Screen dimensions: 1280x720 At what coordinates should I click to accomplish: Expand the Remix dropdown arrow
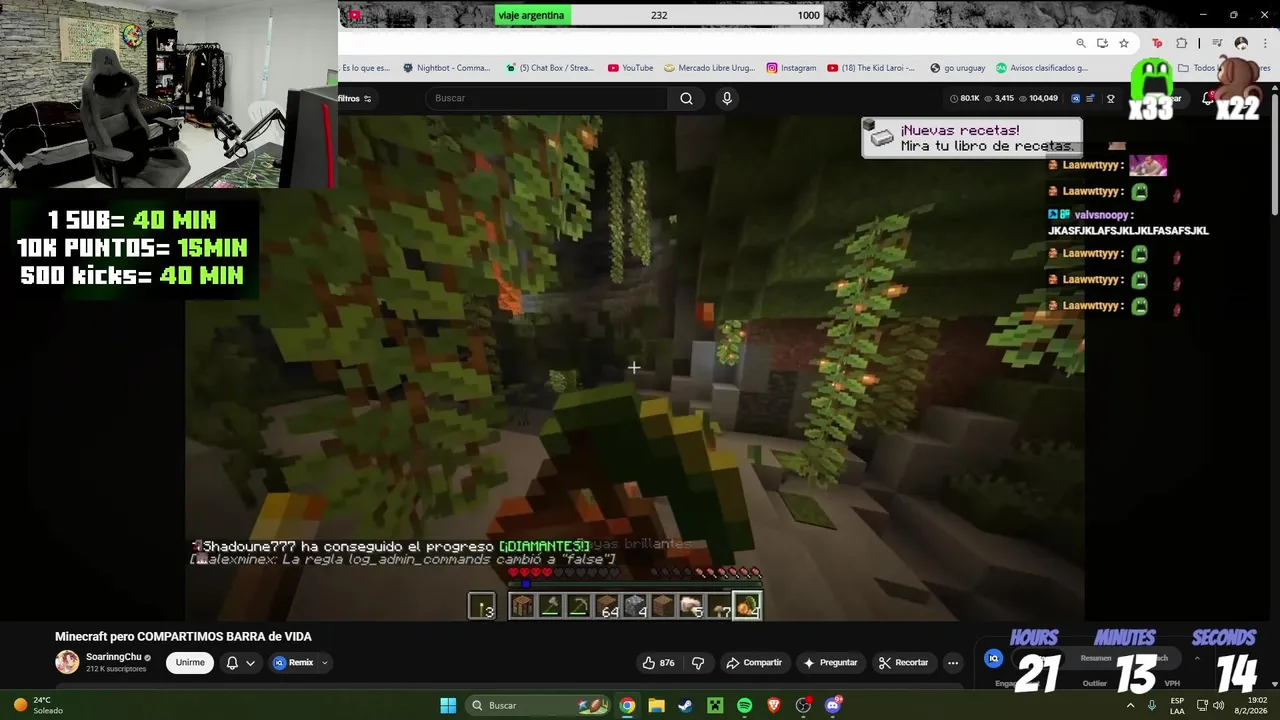324,662
